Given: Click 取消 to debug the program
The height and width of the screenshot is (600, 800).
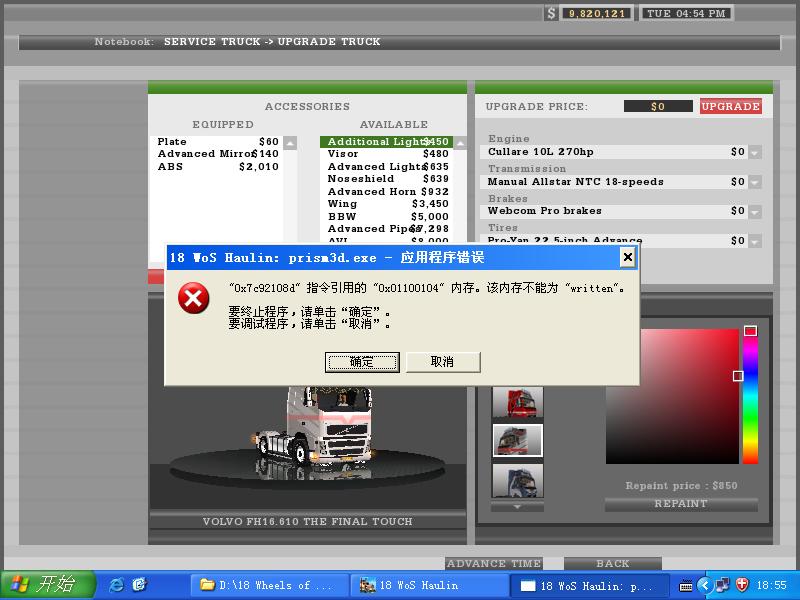Looking at the screenshot, I should (442, 362).
